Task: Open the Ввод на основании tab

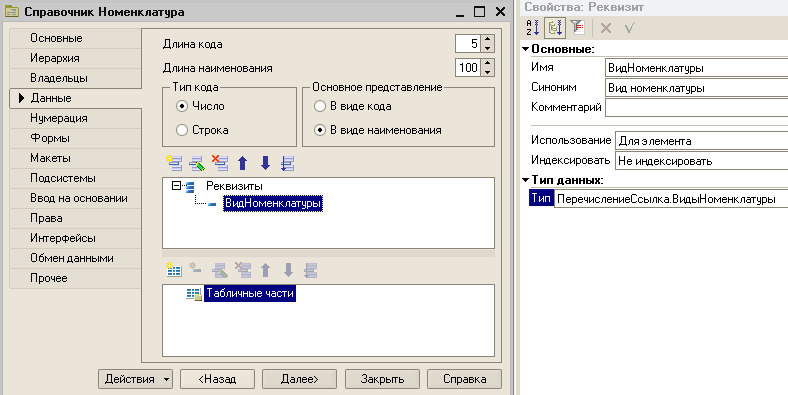Action: [x=75, y=198]
